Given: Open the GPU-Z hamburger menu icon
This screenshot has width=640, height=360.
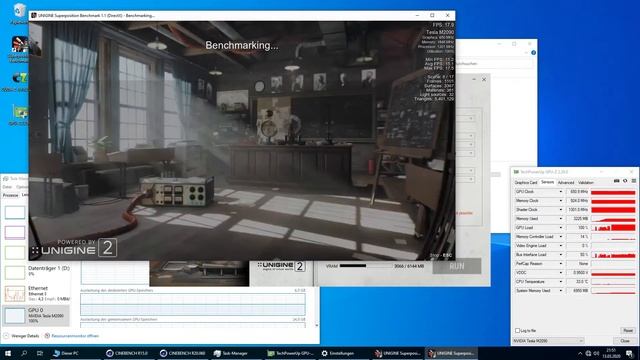Looking at the screenshot, I should (633, 181).
